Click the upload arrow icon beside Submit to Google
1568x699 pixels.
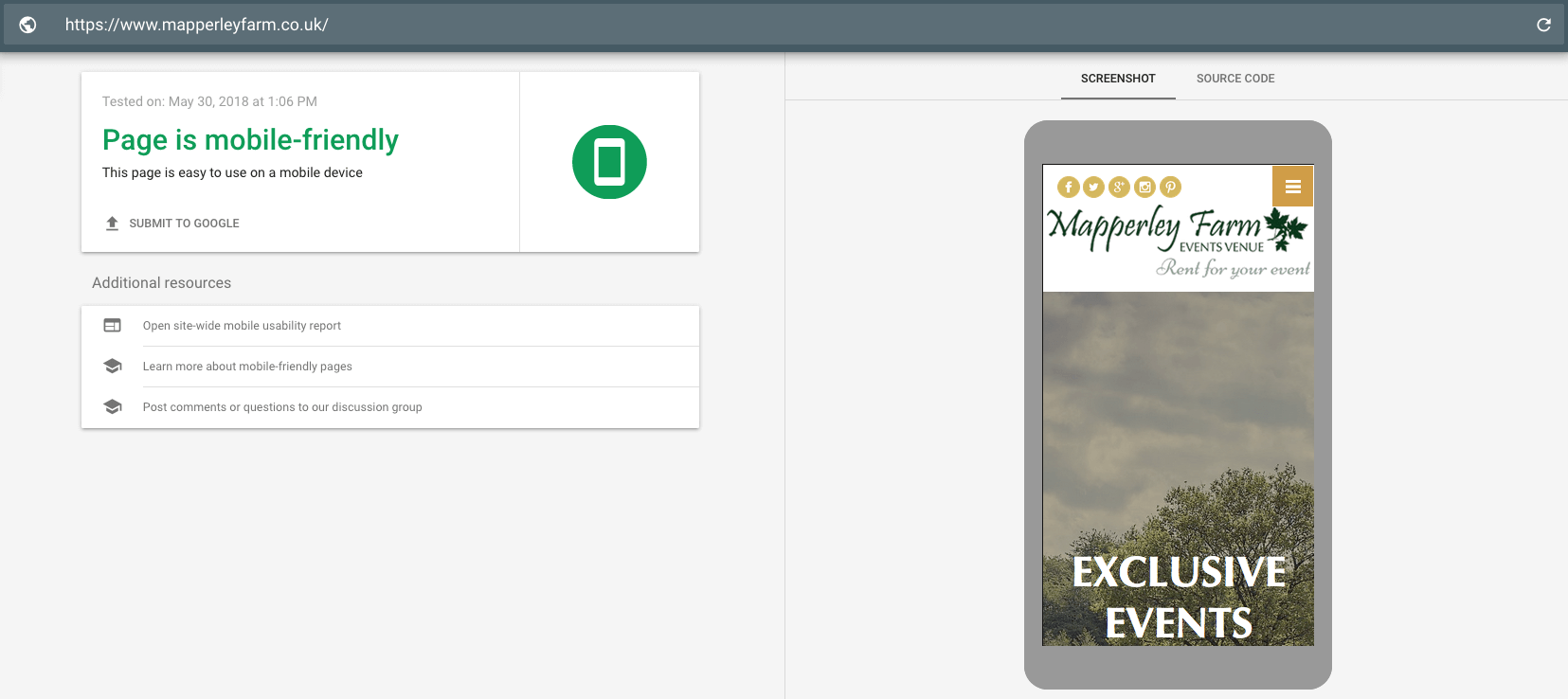click(x=112, y=224)
